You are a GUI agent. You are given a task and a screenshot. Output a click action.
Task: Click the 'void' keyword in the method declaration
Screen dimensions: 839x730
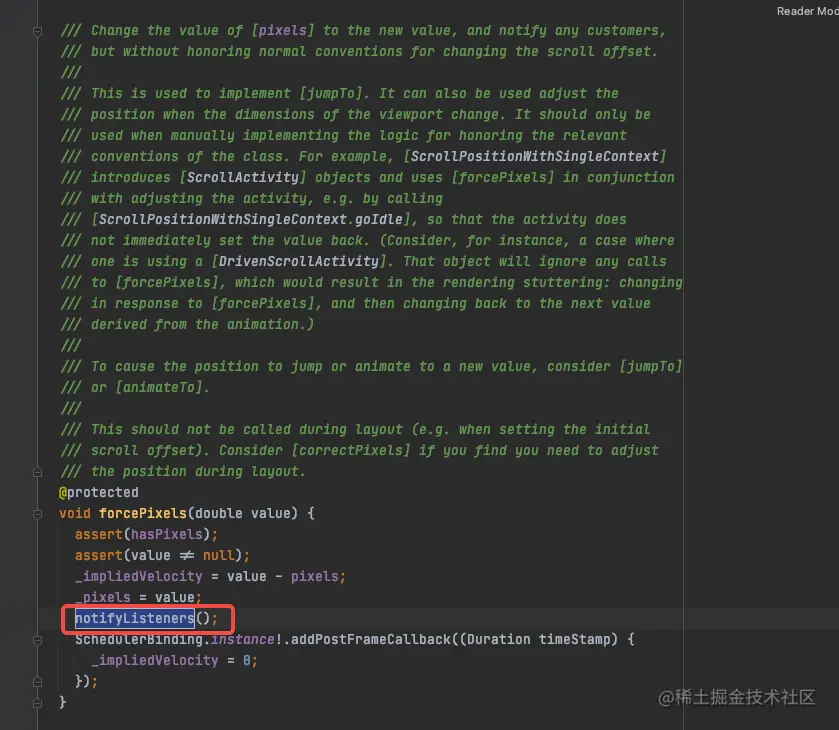[75, 514]
